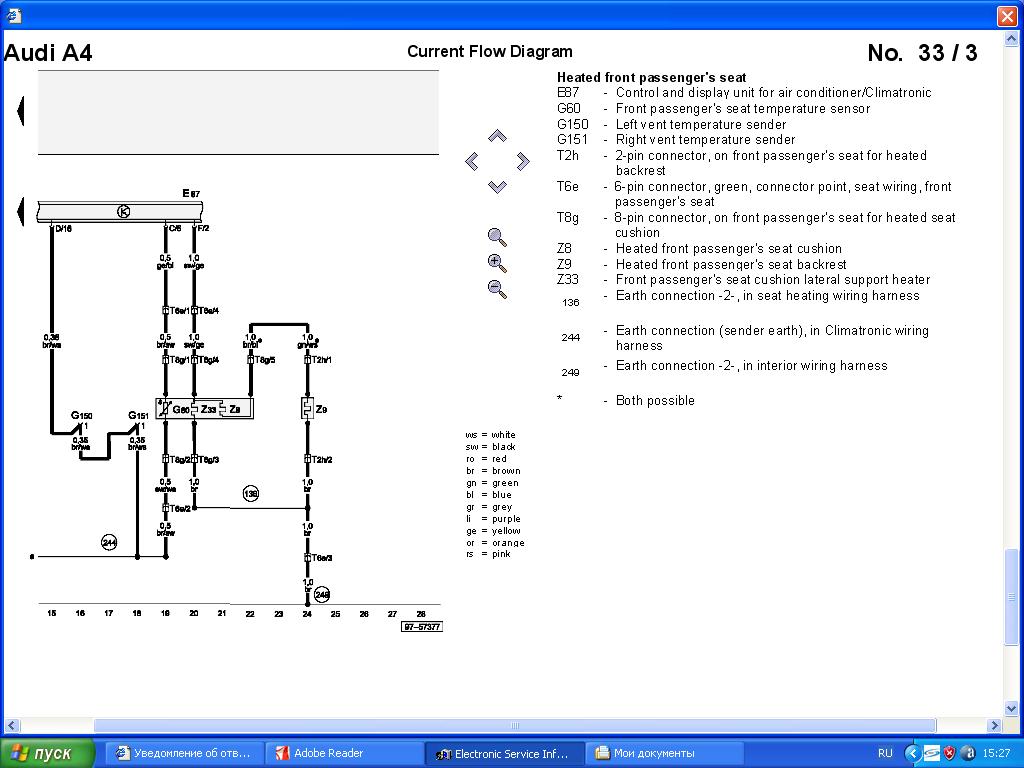Open the window system icon in the title bar
1024x768 pixels.
coord(14,15)
